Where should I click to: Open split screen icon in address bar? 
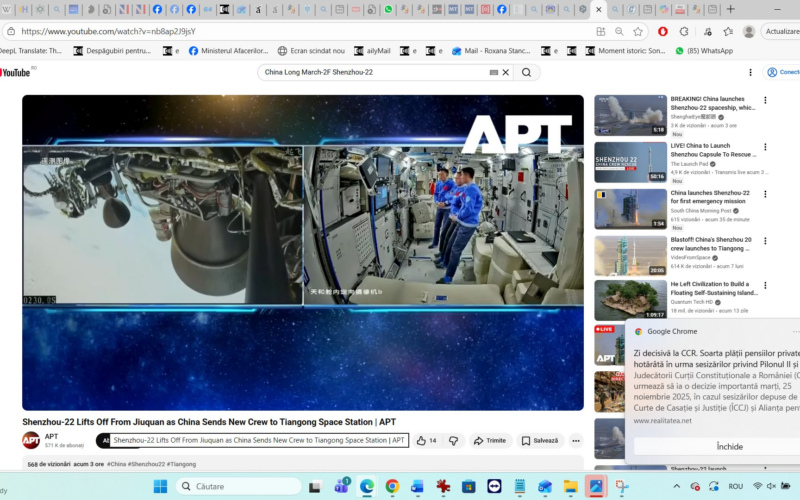(x=601, y=32)
